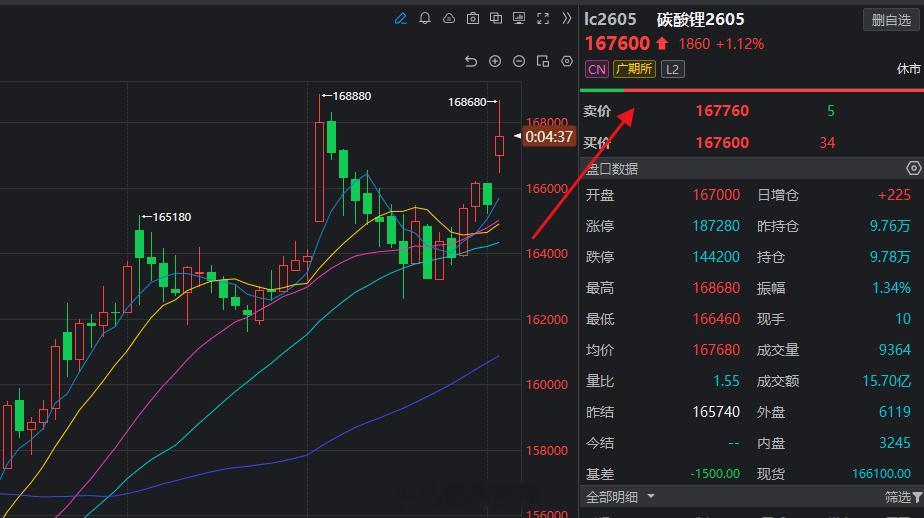The height and width of the screenshot is (518, 924).
Task: Click the 0:04:37 countdown price label
Action: pos(548,137)
